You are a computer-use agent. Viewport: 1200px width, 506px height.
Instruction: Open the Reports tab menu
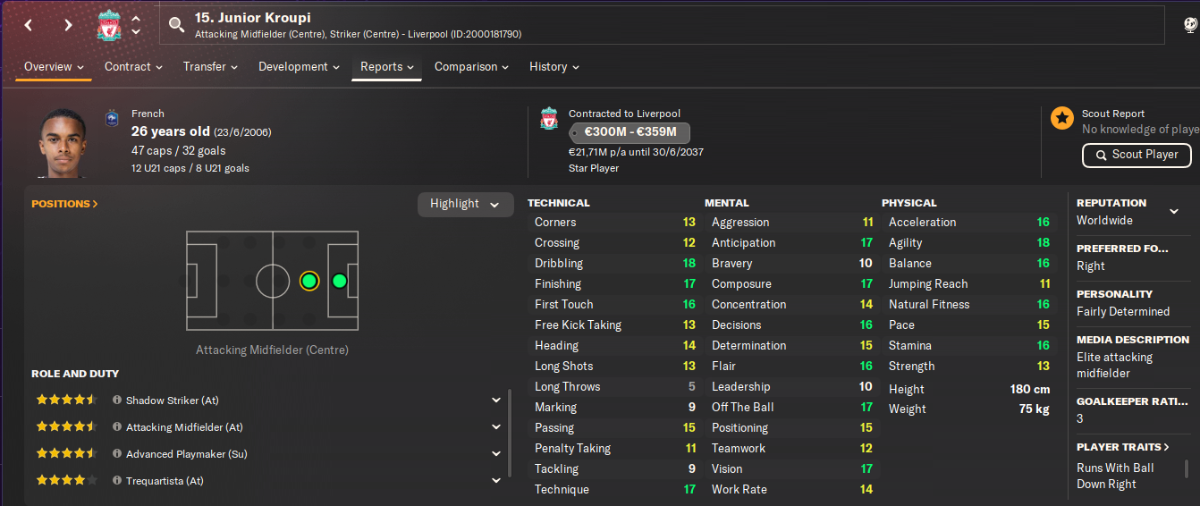click(387, 67)
